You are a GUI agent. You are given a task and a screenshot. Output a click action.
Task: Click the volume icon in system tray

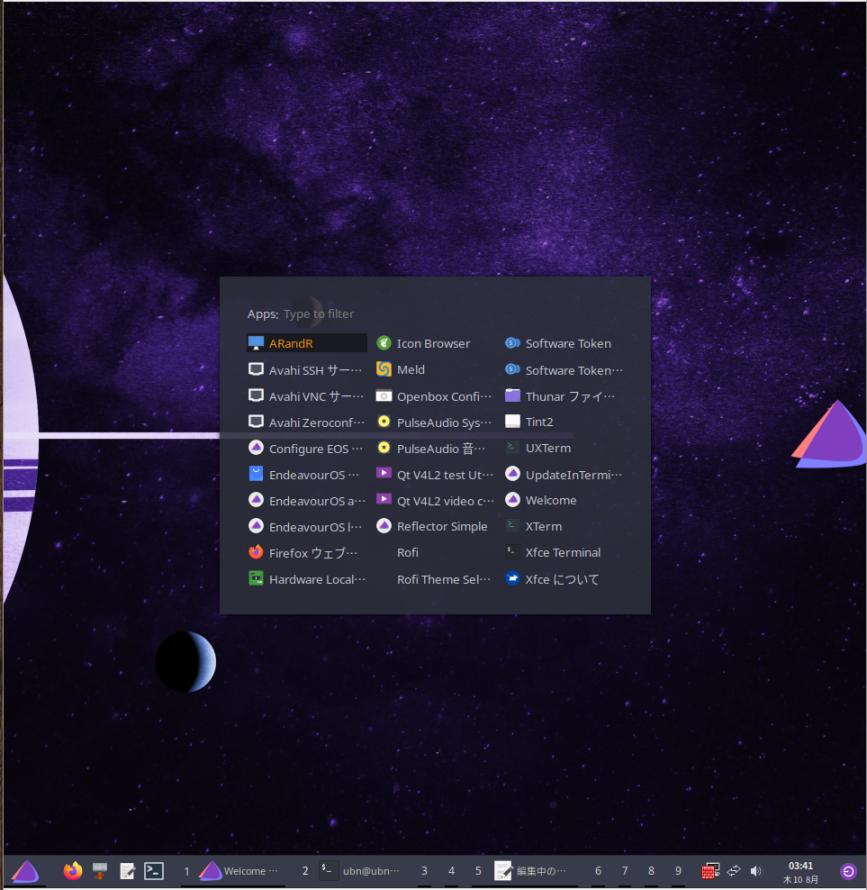pyautogui.click(x=756, y=871)
